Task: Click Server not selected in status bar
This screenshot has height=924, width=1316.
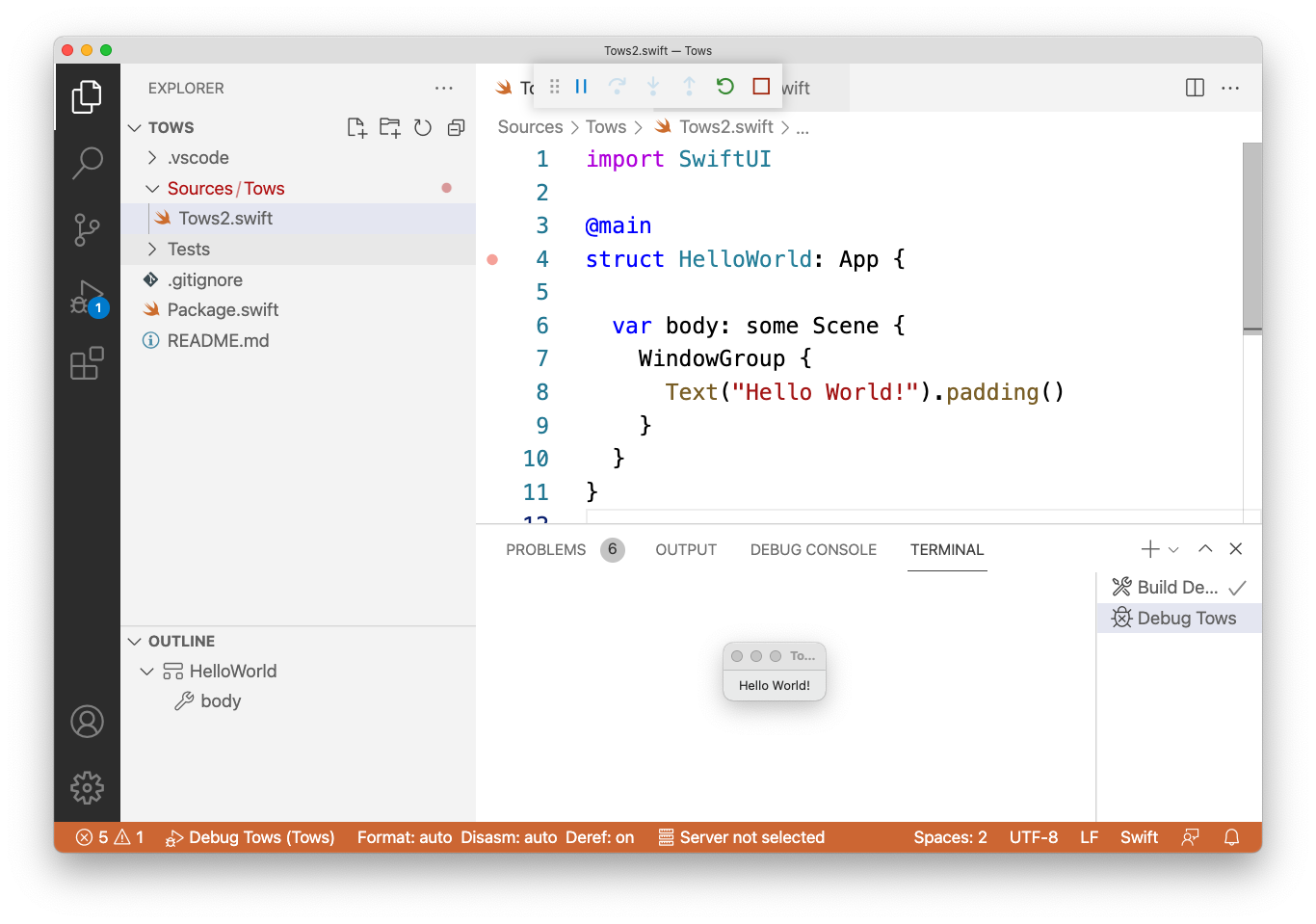Action: click(741, 837)
